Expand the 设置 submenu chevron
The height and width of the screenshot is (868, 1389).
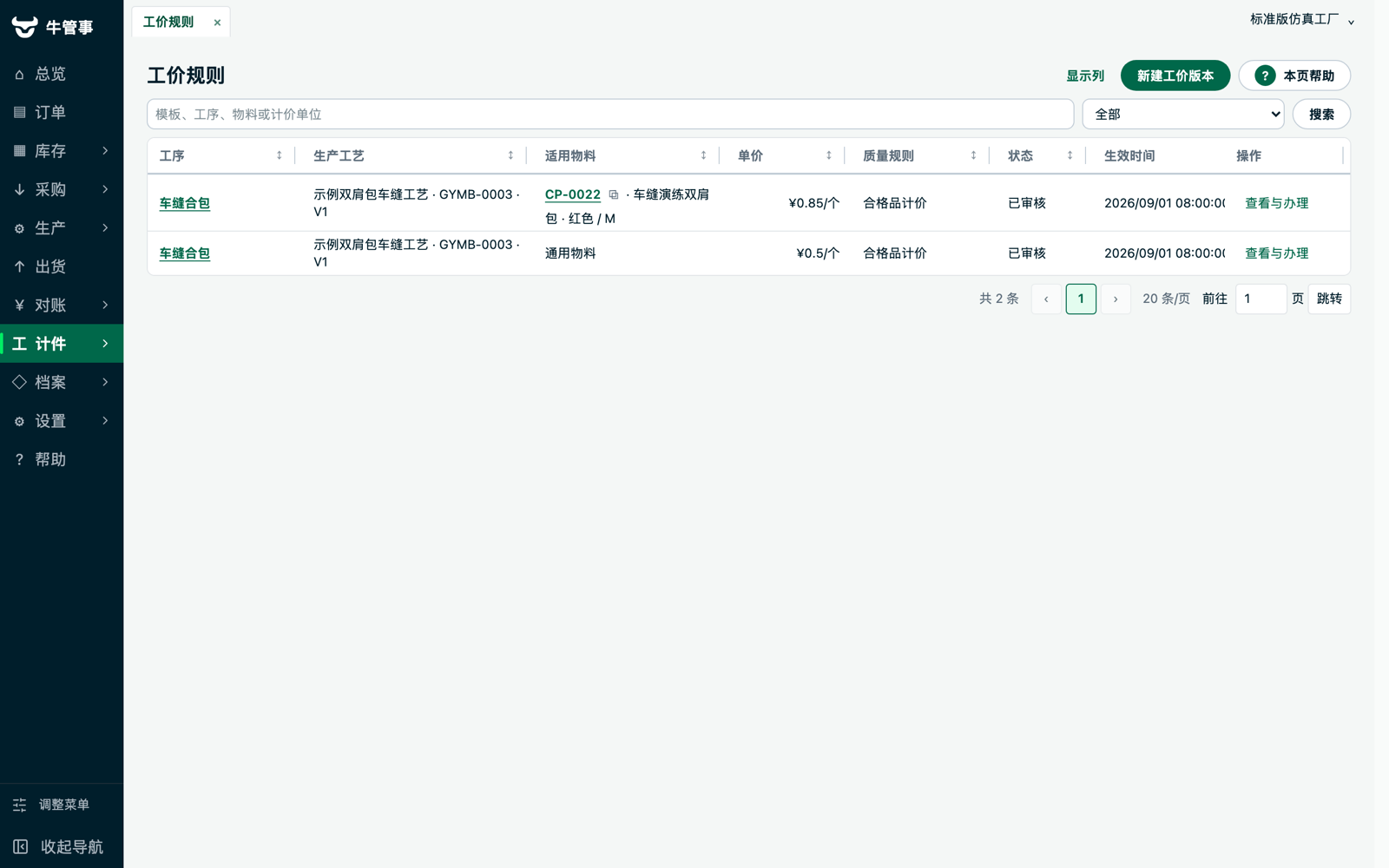click(105, 421)
